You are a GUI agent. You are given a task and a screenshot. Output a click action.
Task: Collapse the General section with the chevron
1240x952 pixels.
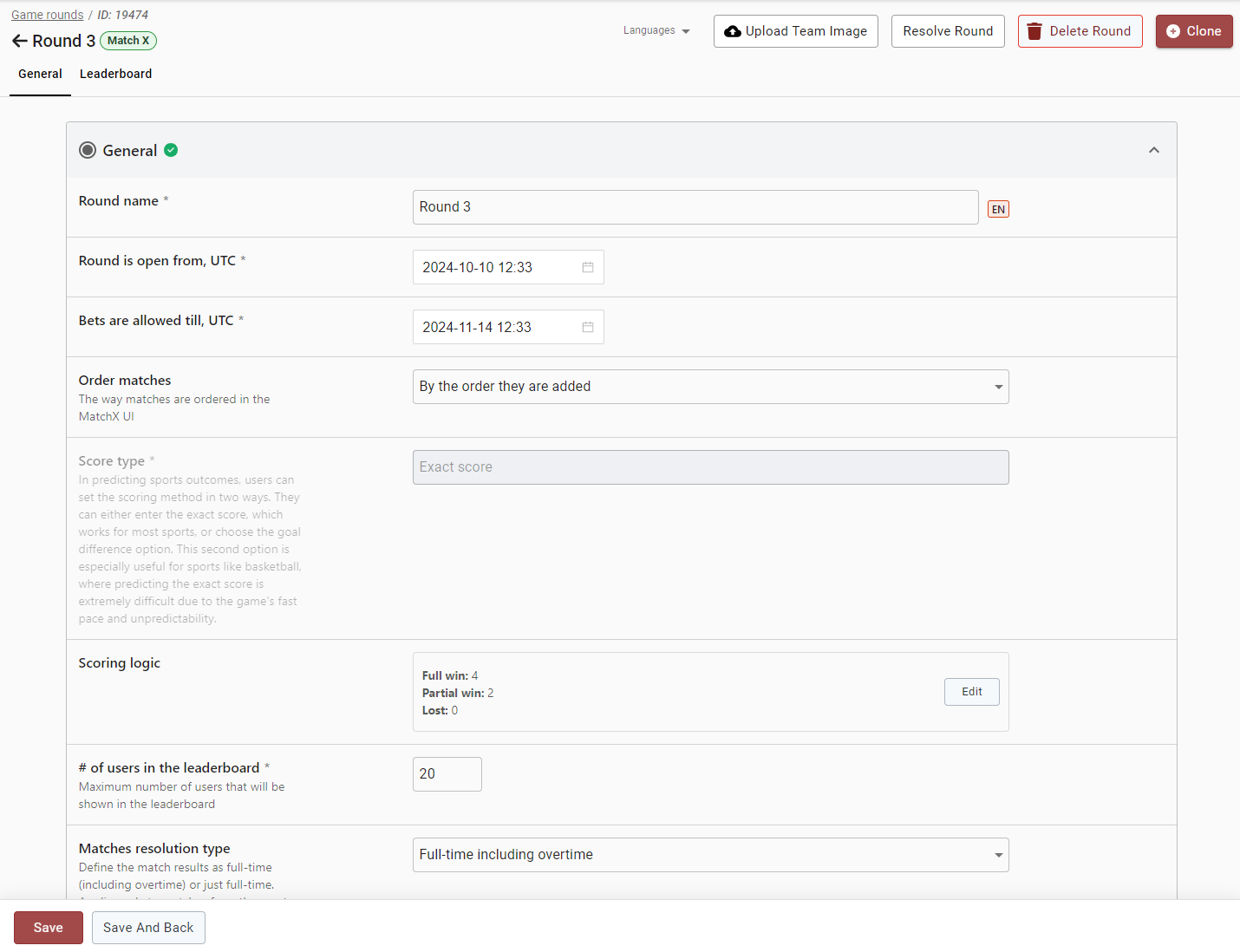1153,150
